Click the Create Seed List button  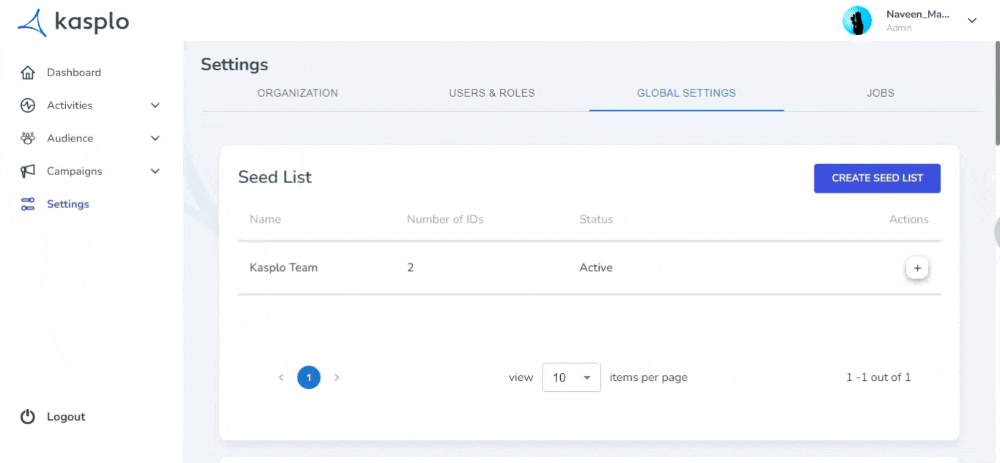coord(877,178)
